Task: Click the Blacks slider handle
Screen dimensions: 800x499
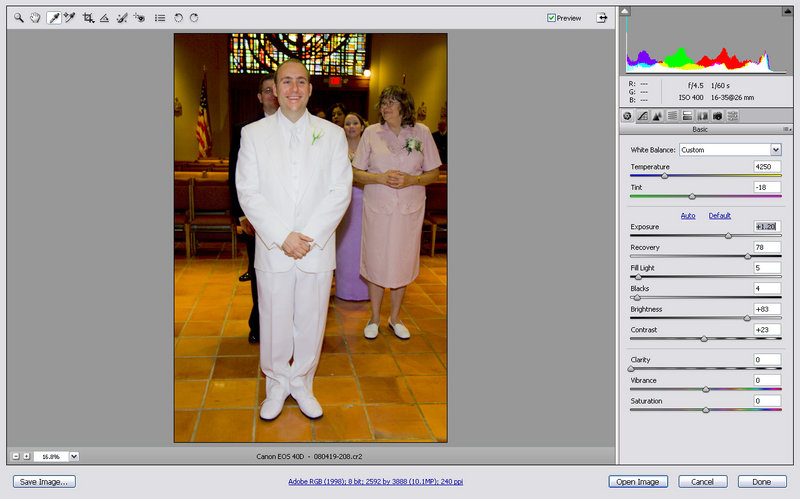Action: 637,297
